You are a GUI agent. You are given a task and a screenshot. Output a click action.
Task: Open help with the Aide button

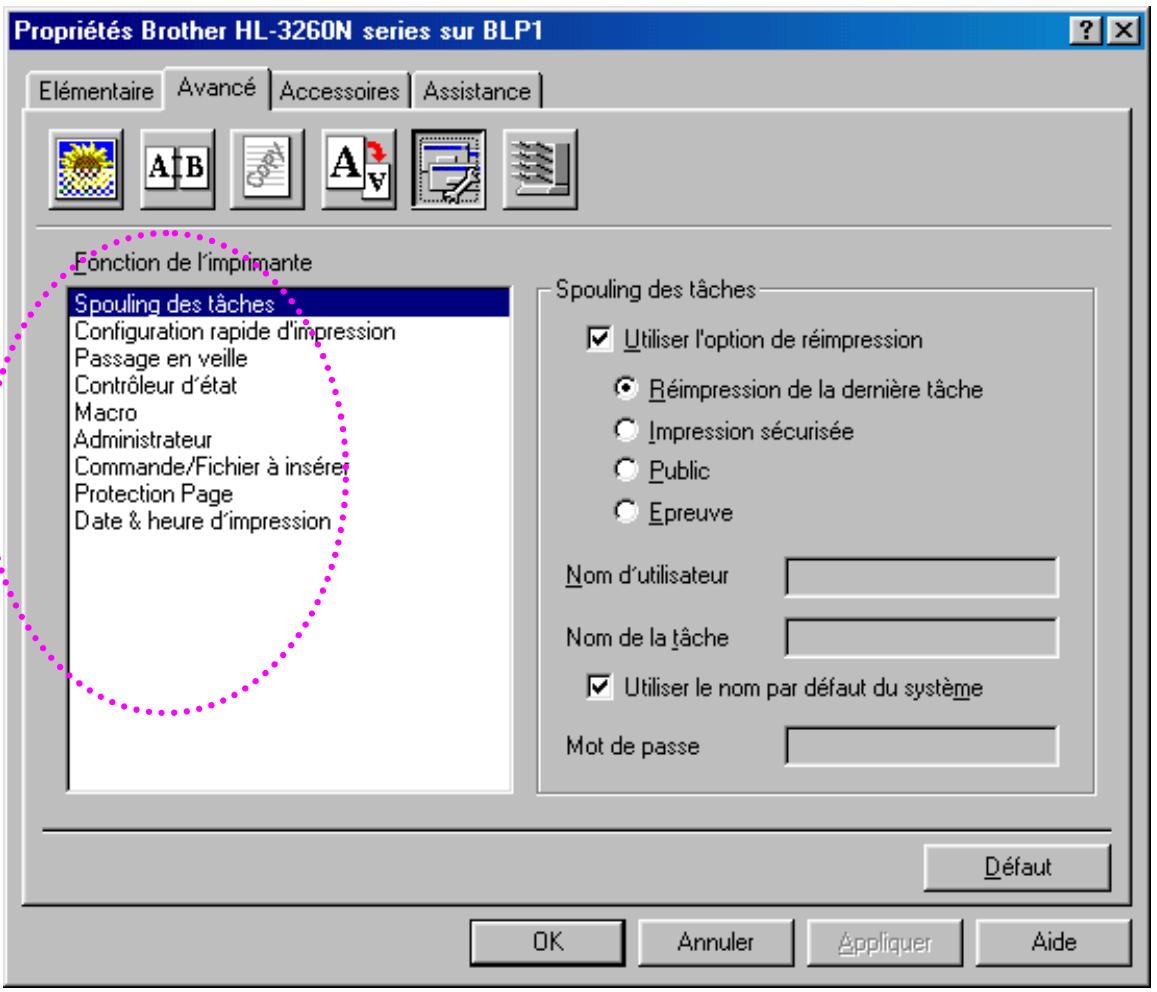(1054, 943)
